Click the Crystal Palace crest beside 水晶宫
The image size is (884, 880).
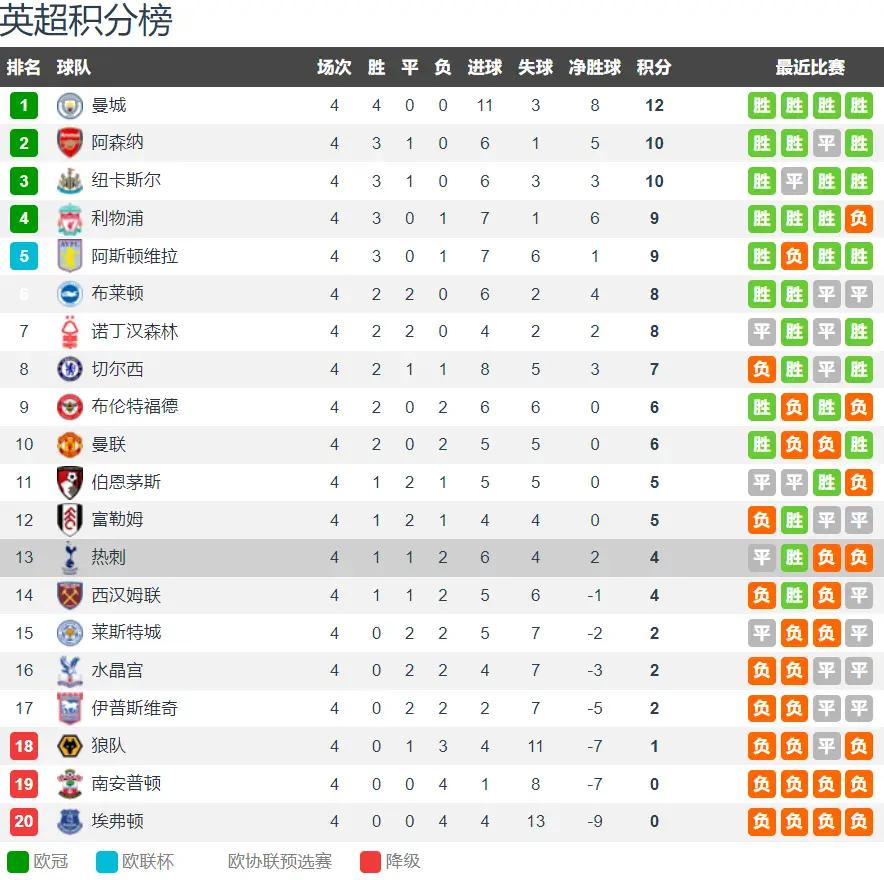pyautogui.click(x=70, y=671)
